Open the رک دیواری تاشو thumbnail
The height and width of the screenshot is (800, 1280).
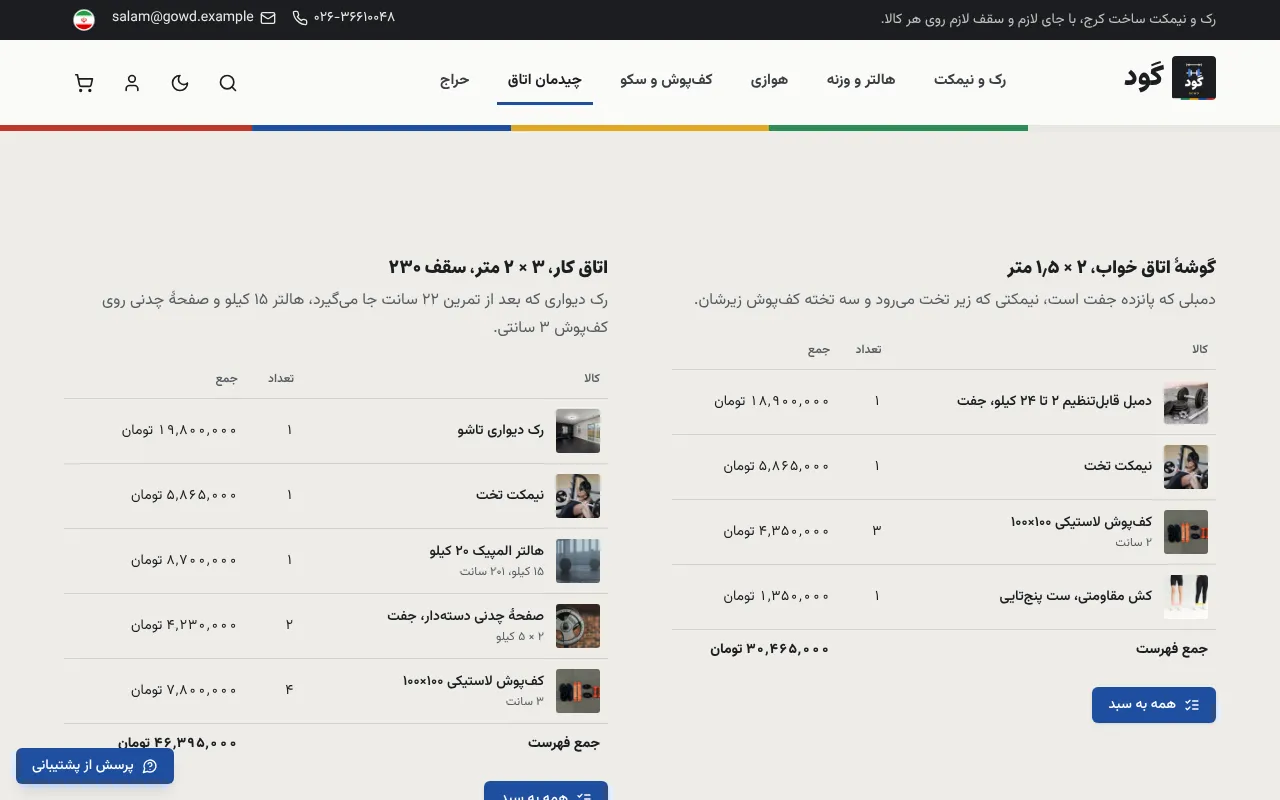click(578, 431)
